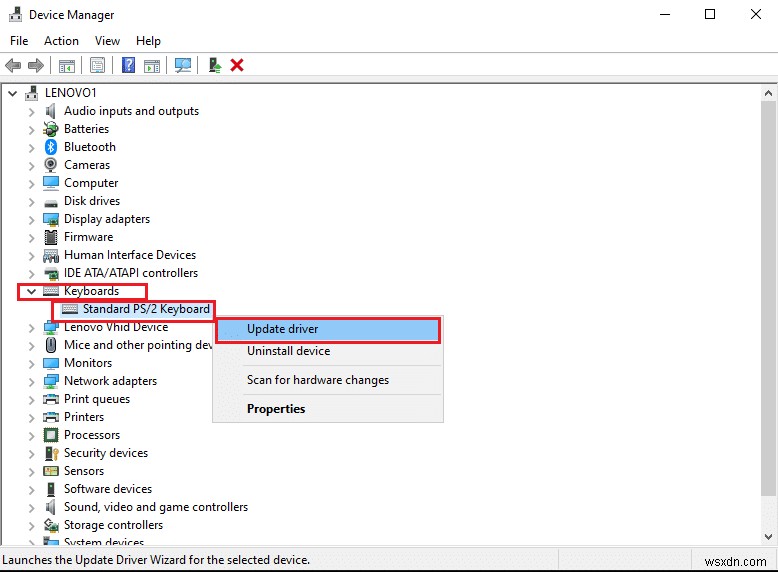Image resolution: width=778 pixels, height=572 pixels.
Task: Expand the Bluetooth category
Action: click(x=31, y=148)
